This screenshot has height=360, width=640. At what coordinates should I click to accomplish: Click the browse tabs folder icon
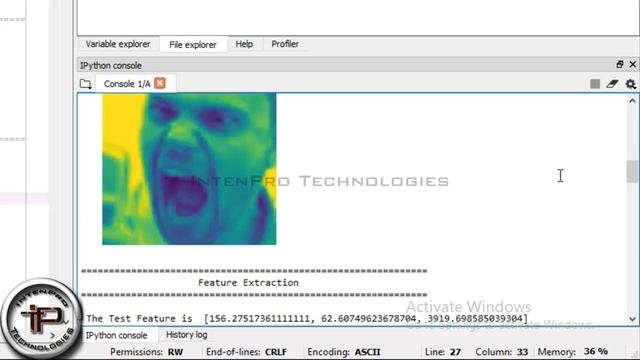coord(85,84)
